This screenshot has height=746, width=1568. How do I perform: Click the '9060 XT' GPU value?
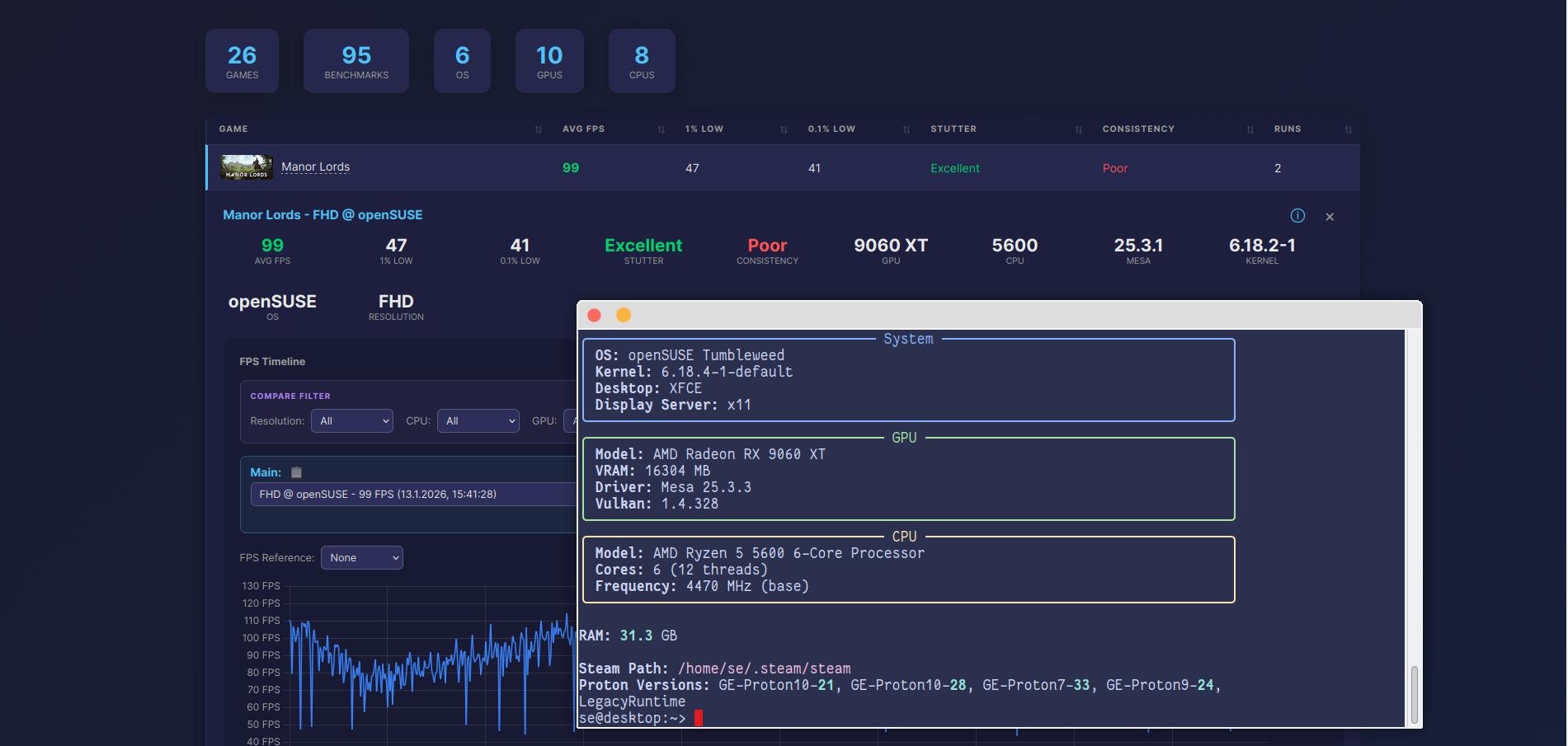(x=891, y=246)
